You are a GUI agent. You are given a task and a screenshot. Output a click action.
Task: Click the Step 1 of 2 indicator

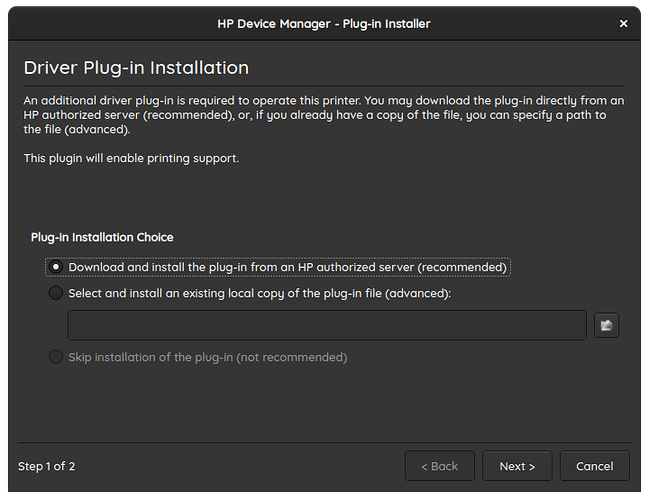coord(46,466)
